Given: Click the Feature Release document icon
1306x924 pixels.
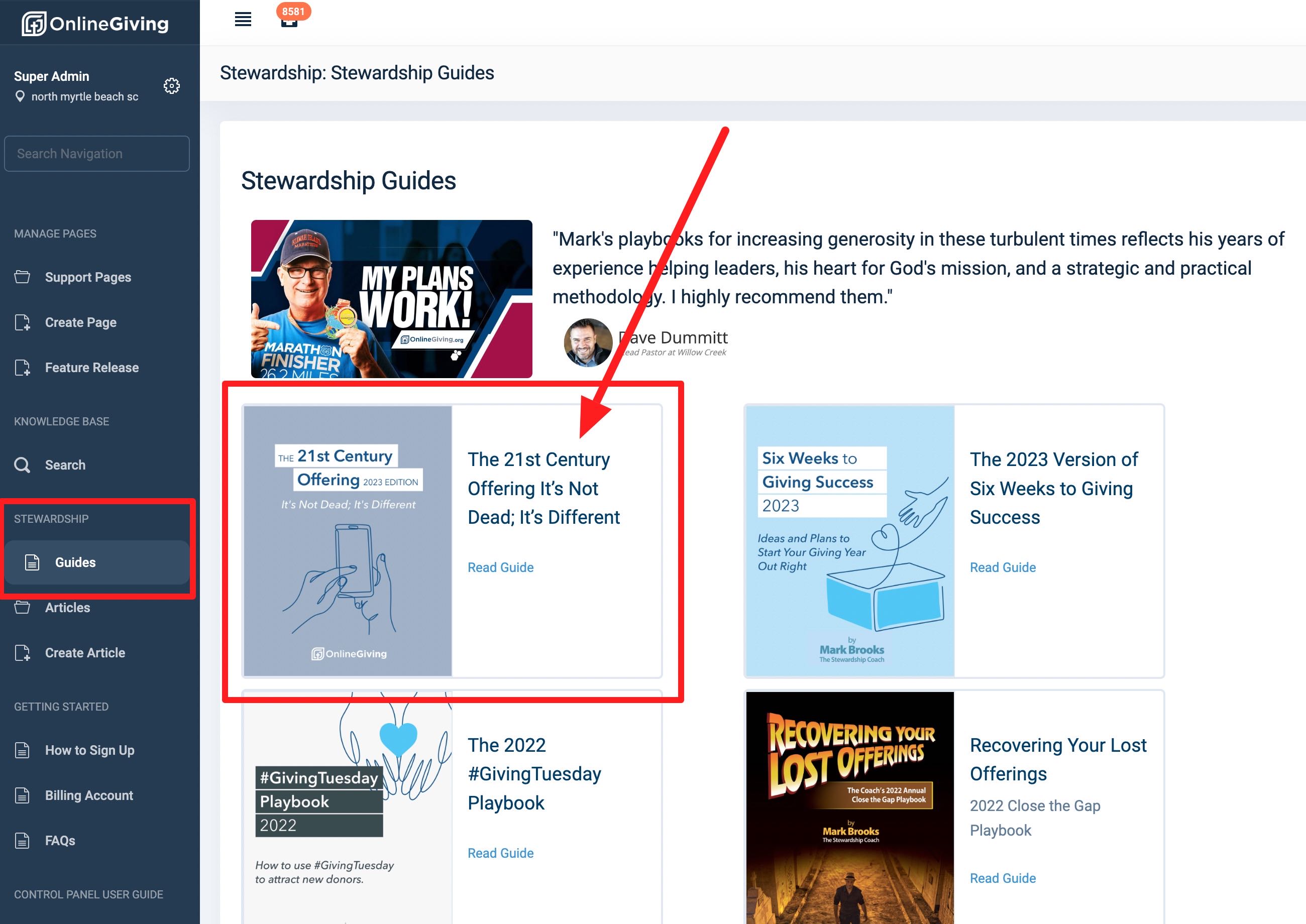Looking at the screenshot, I should coord(22,368).
